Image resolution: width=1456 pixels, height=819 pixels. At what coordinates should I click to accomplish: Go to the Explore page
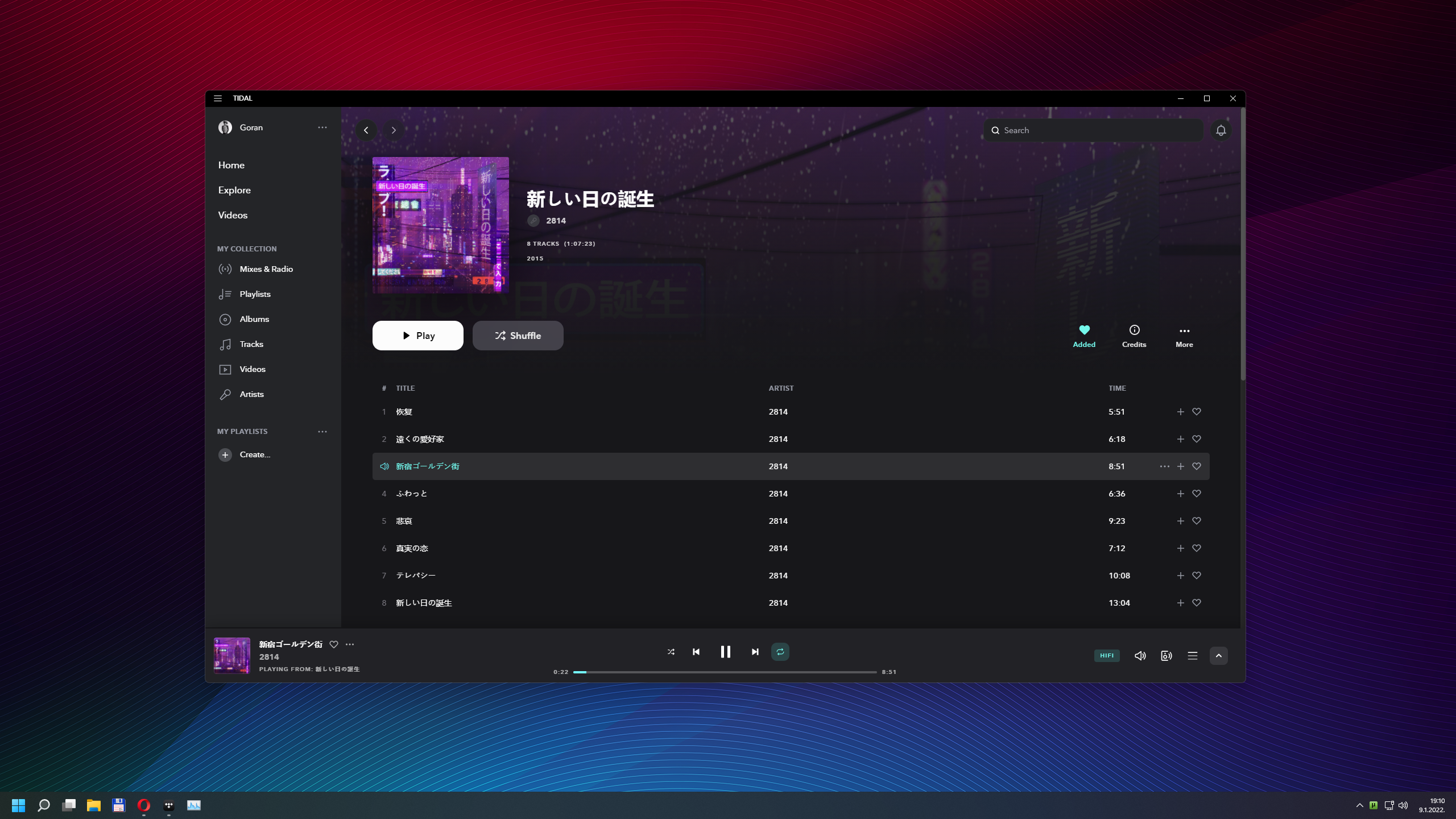[234, 190]
